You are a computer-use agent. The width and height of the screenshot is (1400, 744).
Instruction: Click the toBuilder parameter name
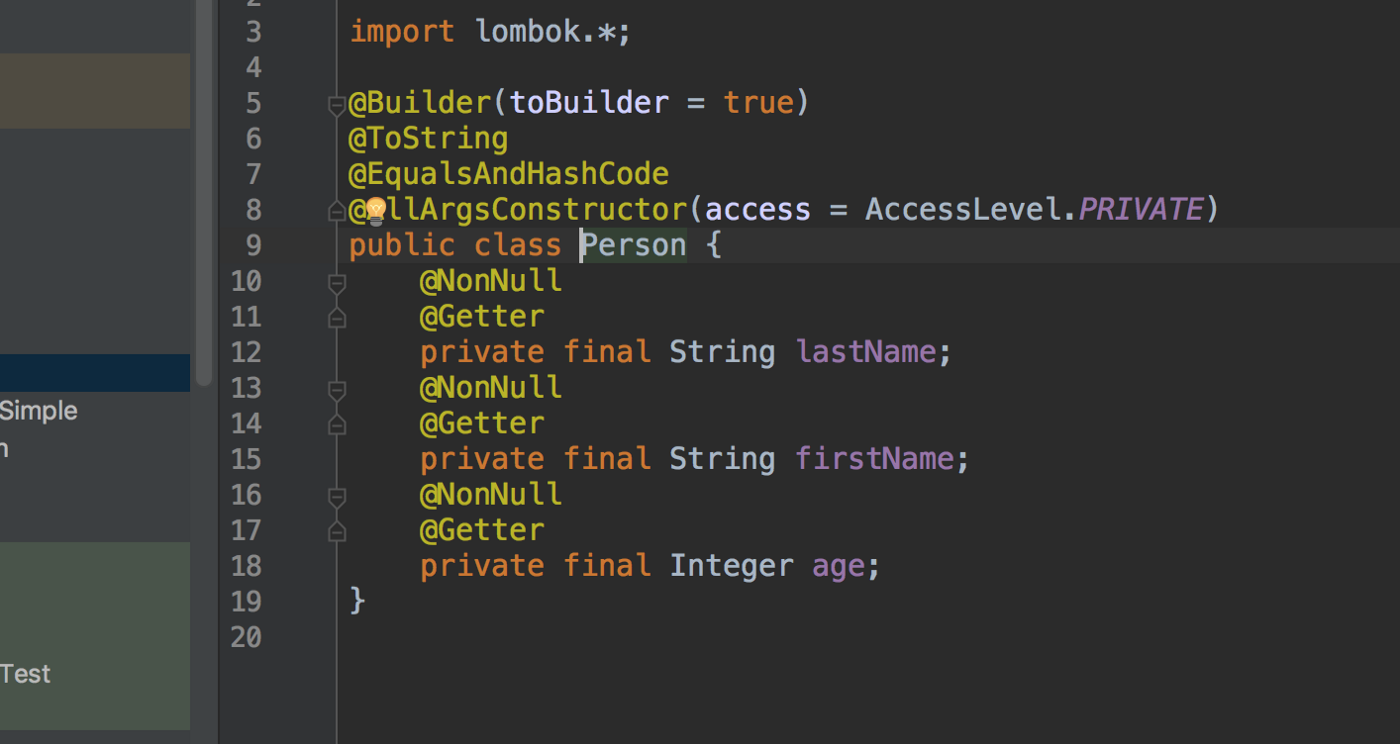point(589,103)
